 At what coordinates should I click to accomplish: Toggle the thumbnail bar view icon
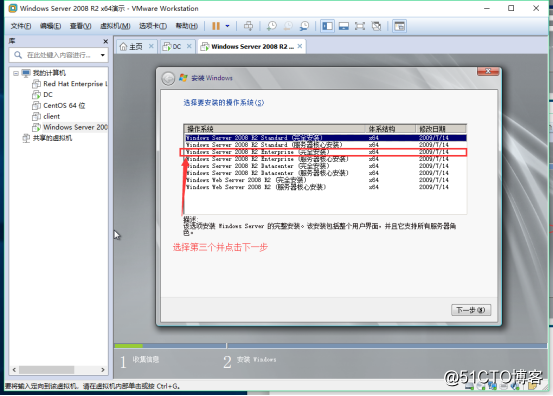[344, 26]
